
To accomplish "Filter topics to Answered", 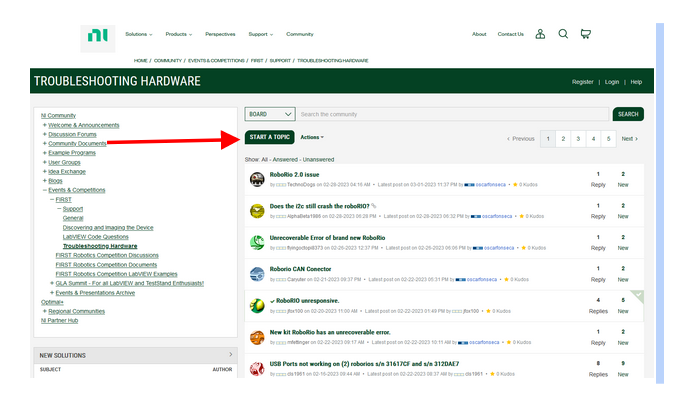I will 285,160.
